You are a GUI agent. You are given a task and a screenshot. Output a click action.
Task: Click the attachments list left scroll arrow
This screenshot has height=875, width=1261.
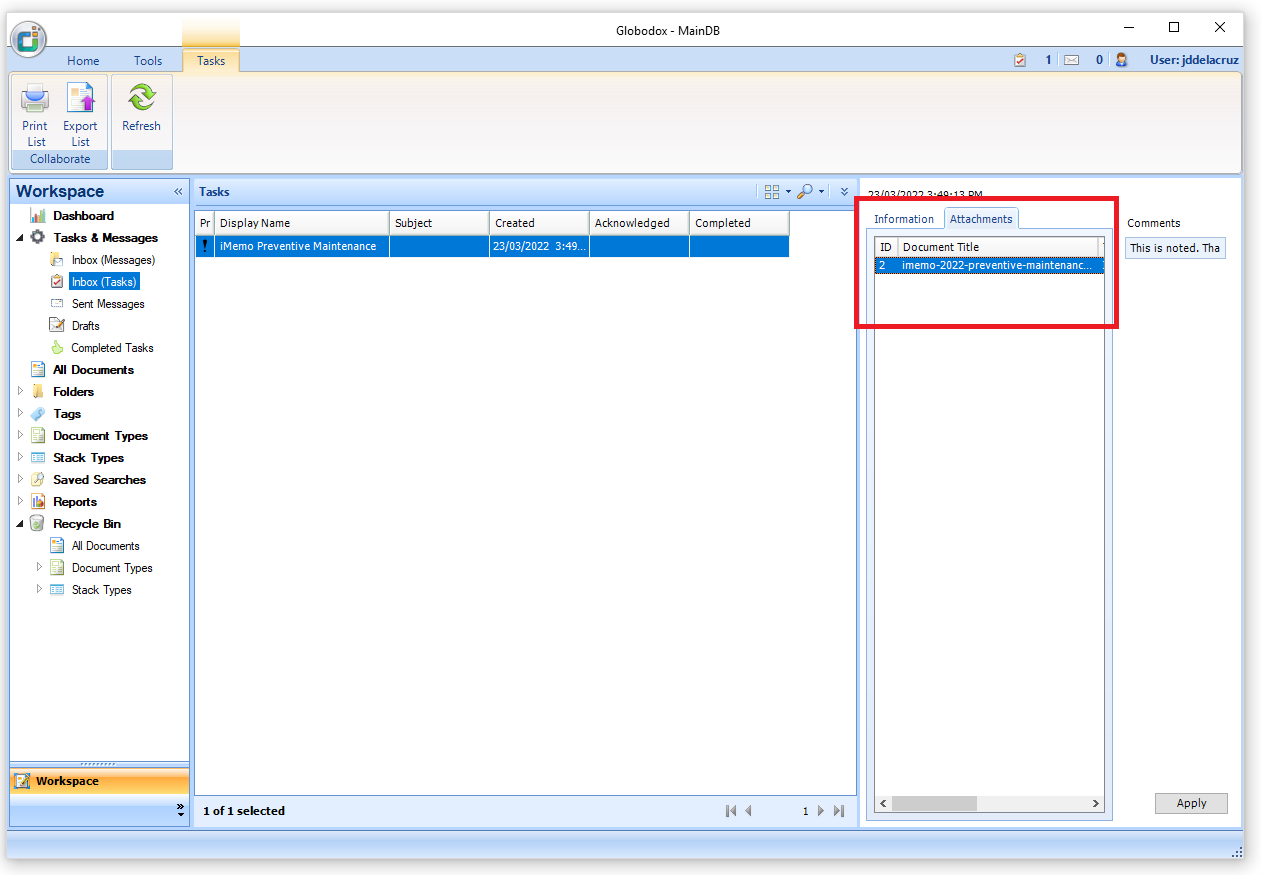pos(883,804)
